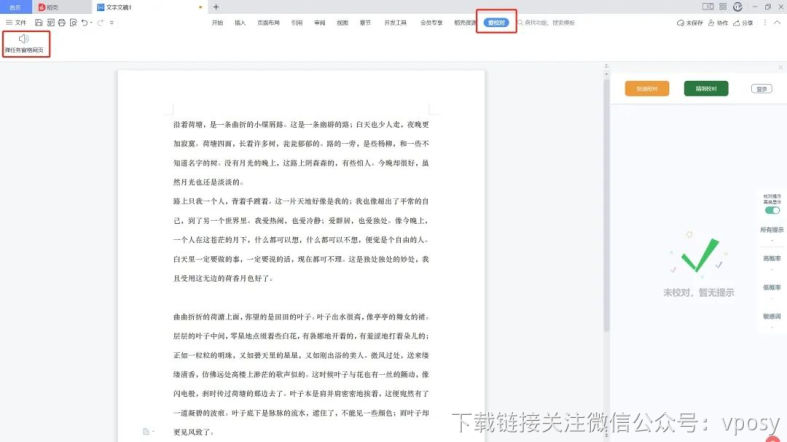Click the paragraph line starting 曲曲折折的荷塘上面
This screenshot has width=787, height=442.
click(301, 317)
